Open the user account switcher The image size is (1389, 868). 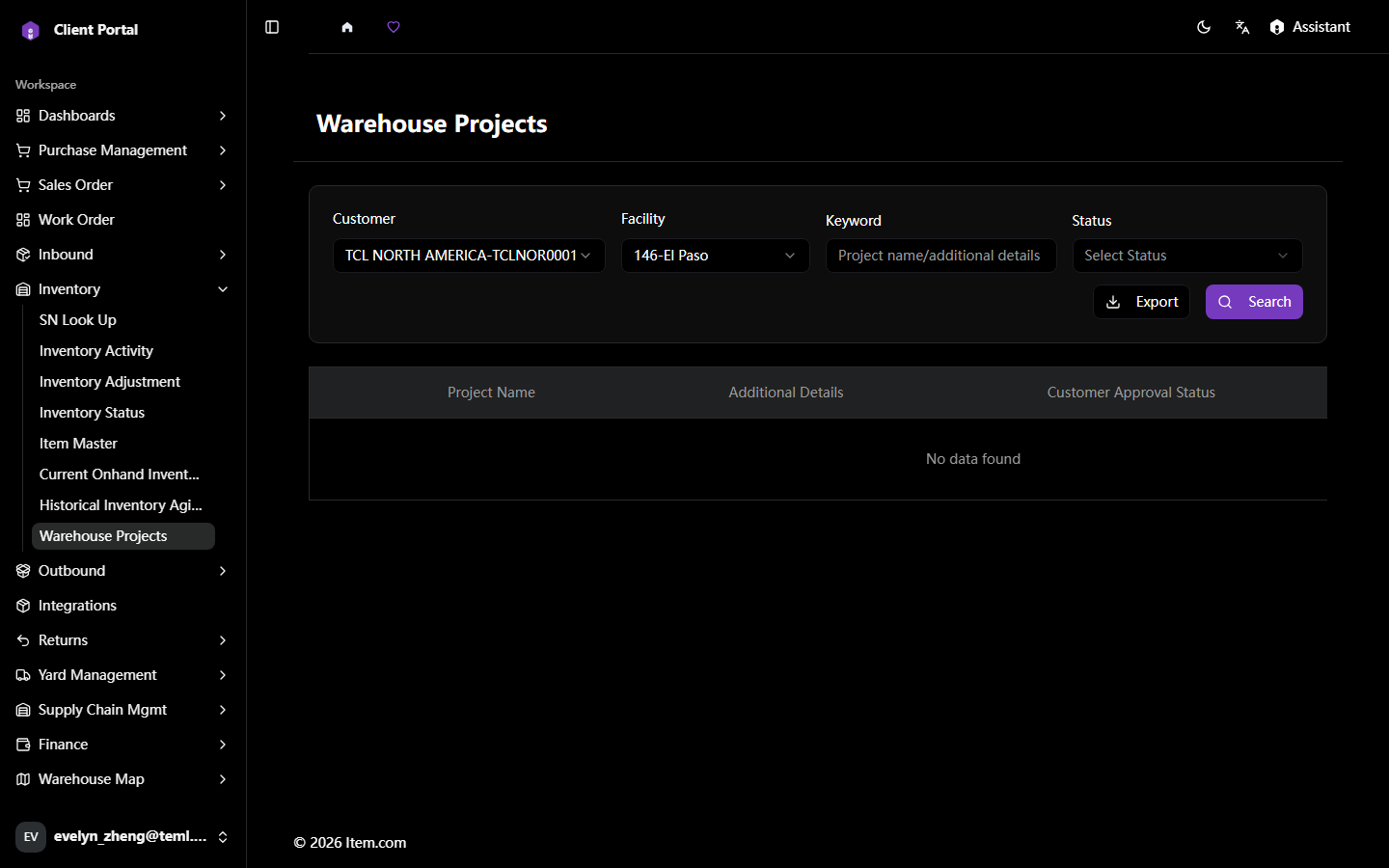click(x=123, y=837)
